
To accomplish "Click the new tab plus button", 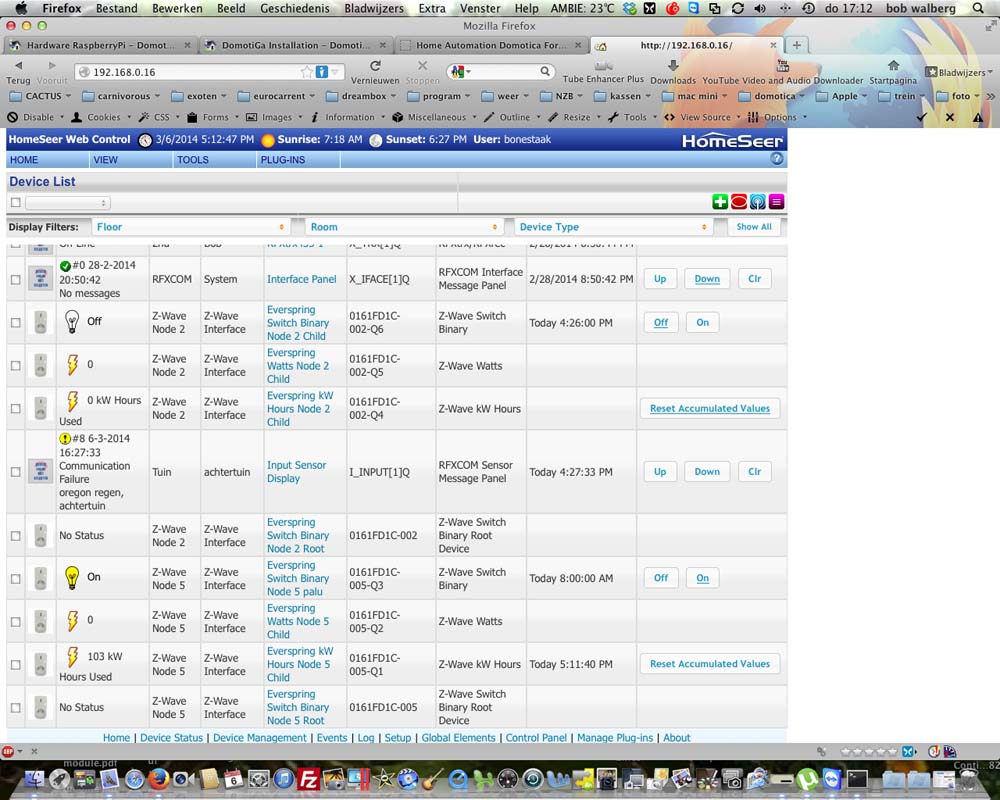I will (797, 45).
